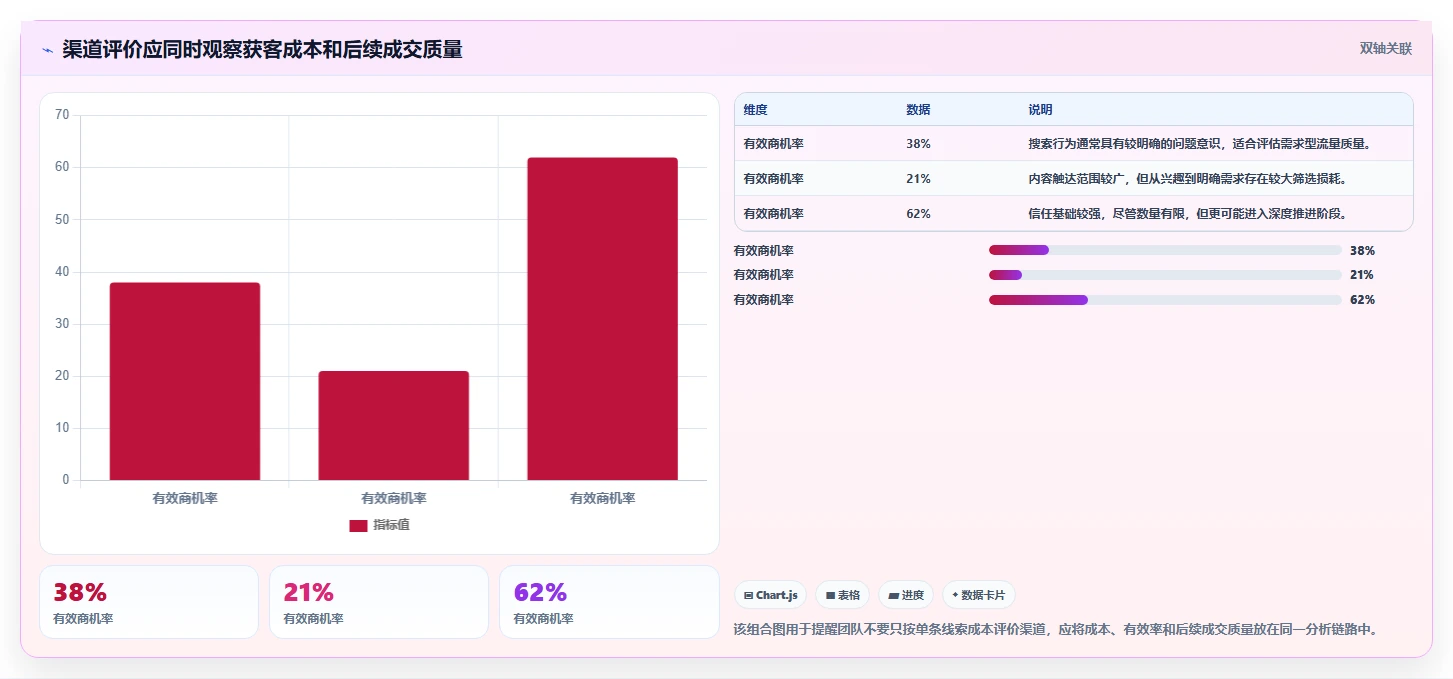Click the 维度 table column header
The image size is (1453, 679).
(755, 110)
